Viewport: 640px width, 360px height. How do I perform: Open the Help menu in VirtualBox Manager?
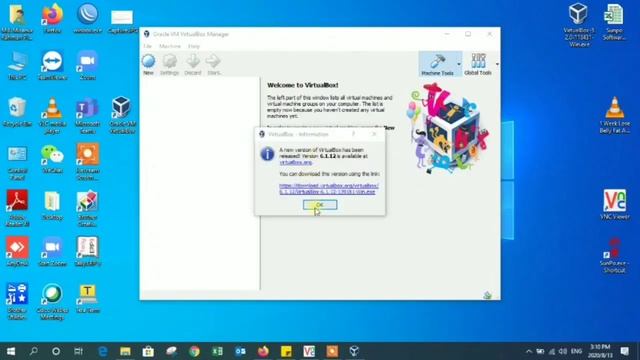point(194,46)
